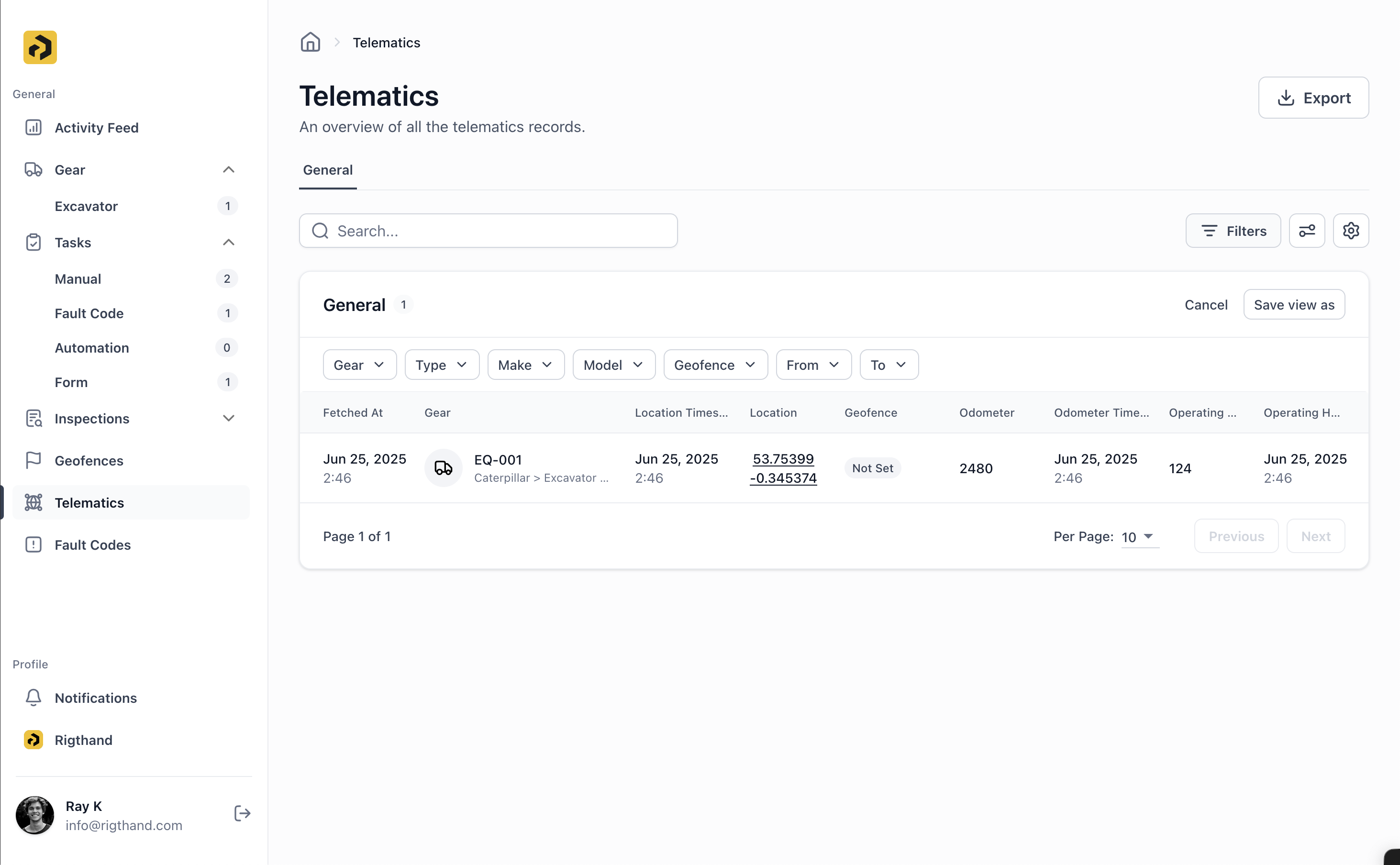The image size is (1400, 865).
Task: Open the Activity Feed section
Action: click(96, 128)
